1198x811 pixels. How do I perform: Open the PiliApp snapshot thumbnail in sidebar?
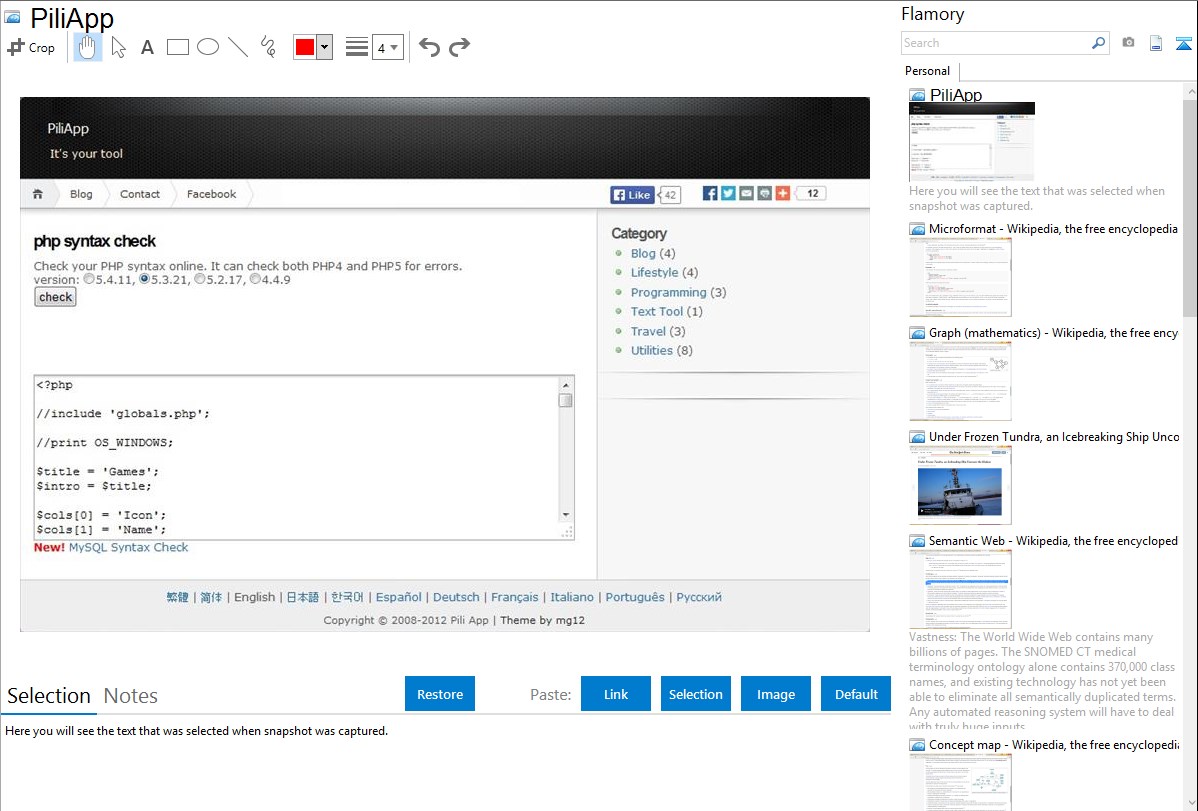[x=972, y=141]
